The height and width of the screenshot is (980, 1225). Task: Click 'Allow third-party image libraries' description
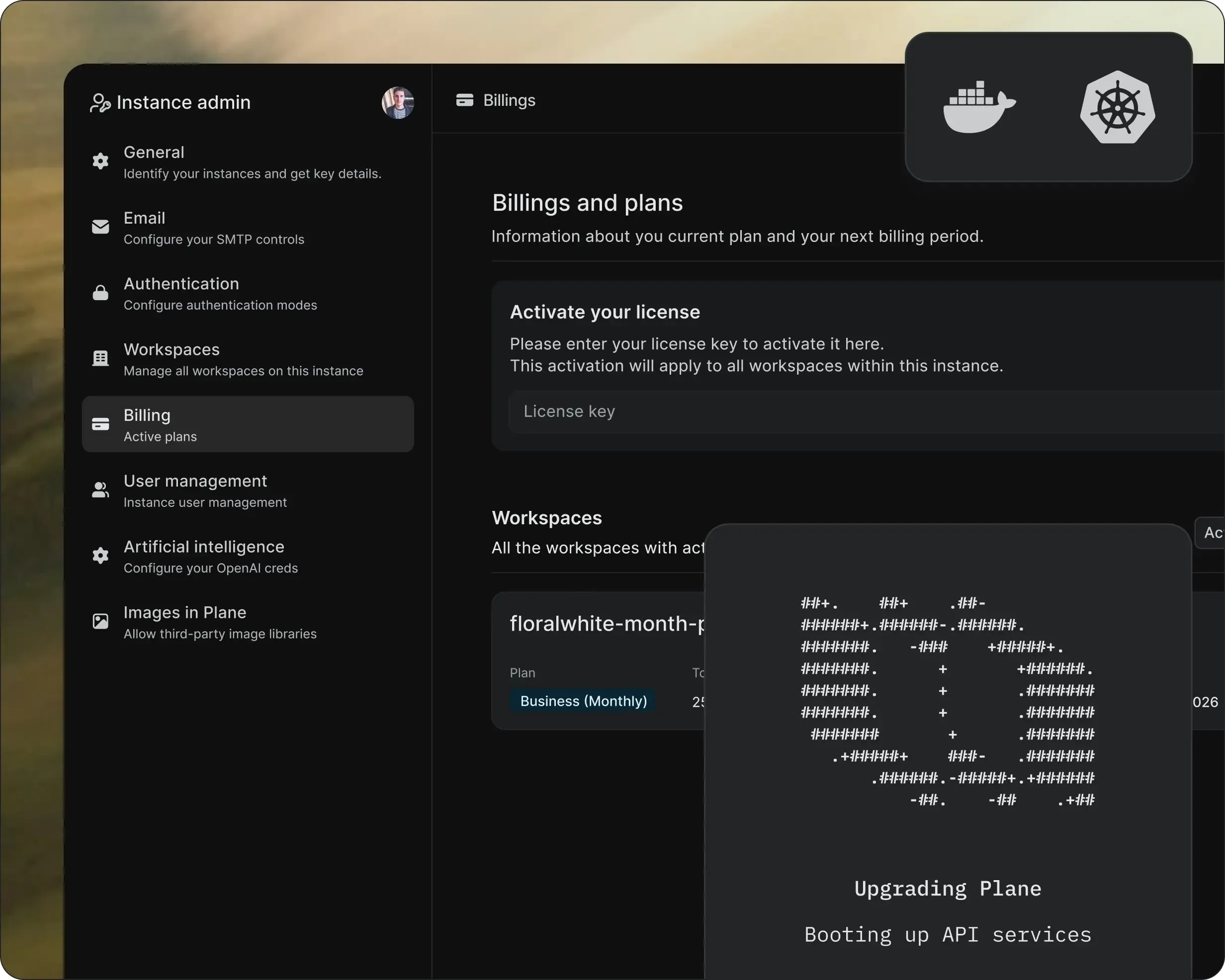tap(220, 634)
